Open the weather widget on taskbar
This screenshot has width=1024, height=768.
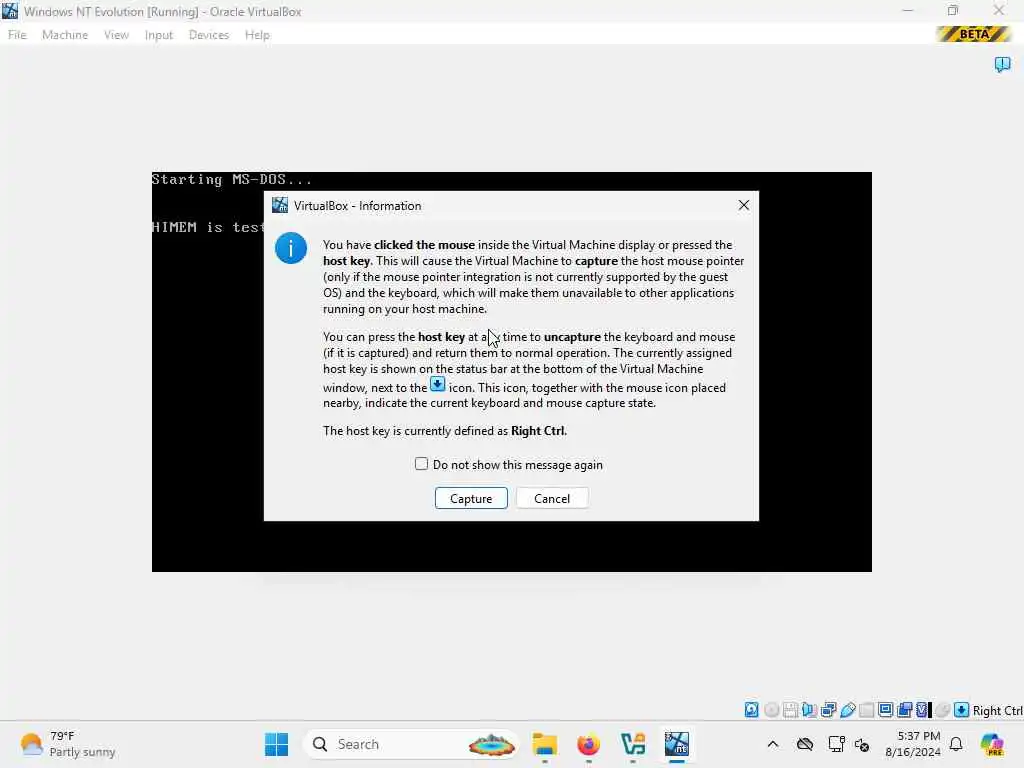68,744
